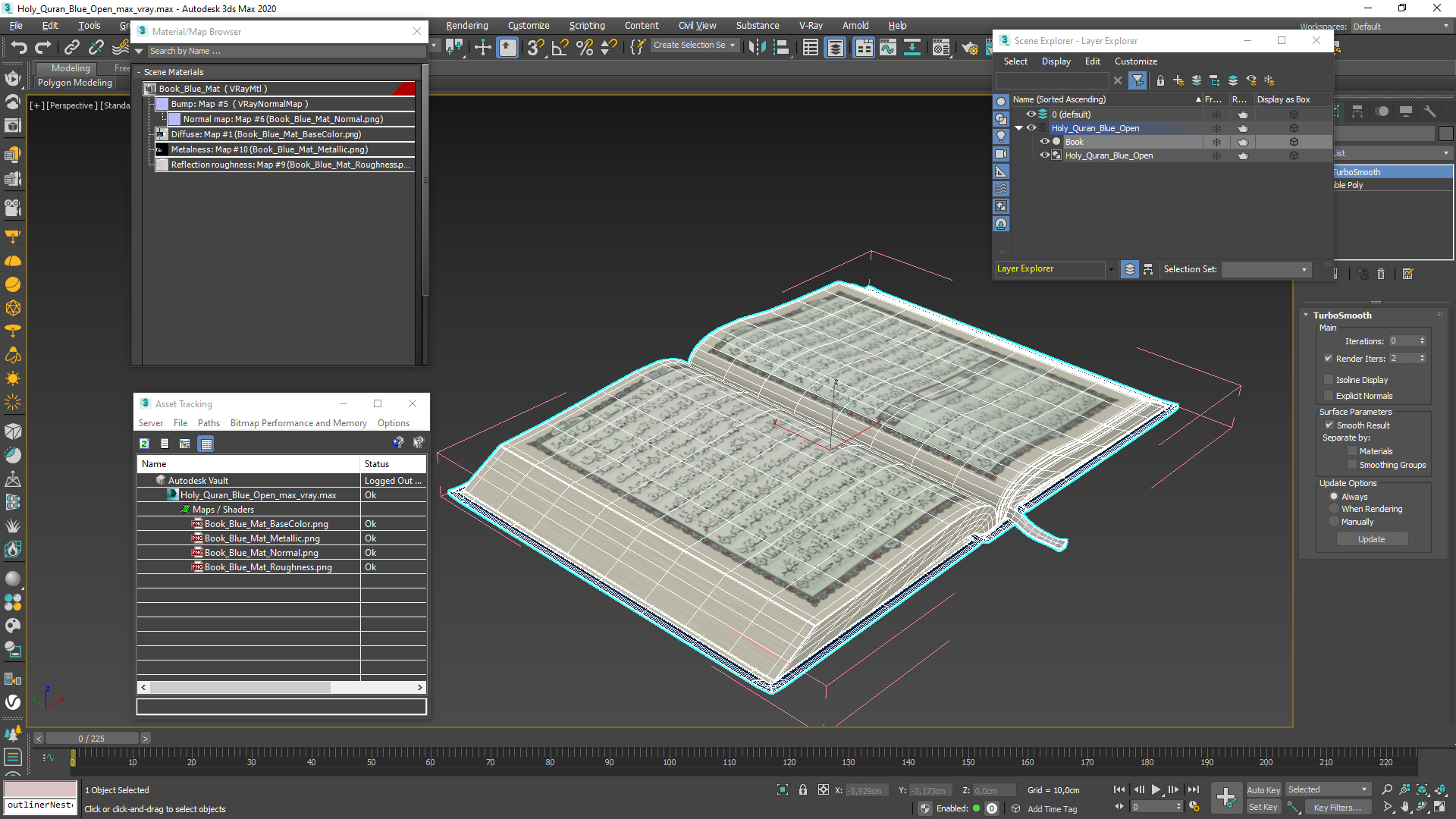
Task: Activate the Select and Link chain icon
Action: [x=71, y=48]
